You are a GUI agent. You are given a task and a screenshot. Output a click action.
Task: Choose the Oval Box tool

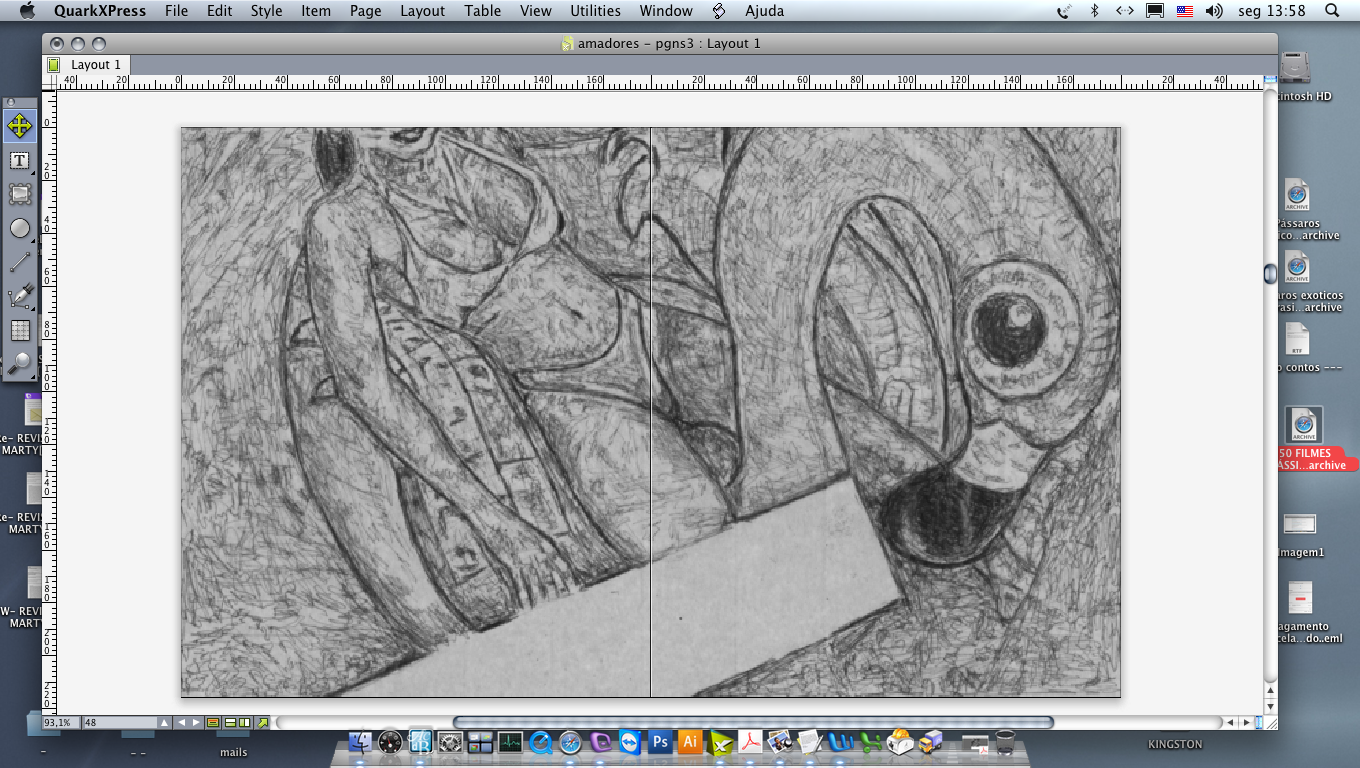point(20,229)
